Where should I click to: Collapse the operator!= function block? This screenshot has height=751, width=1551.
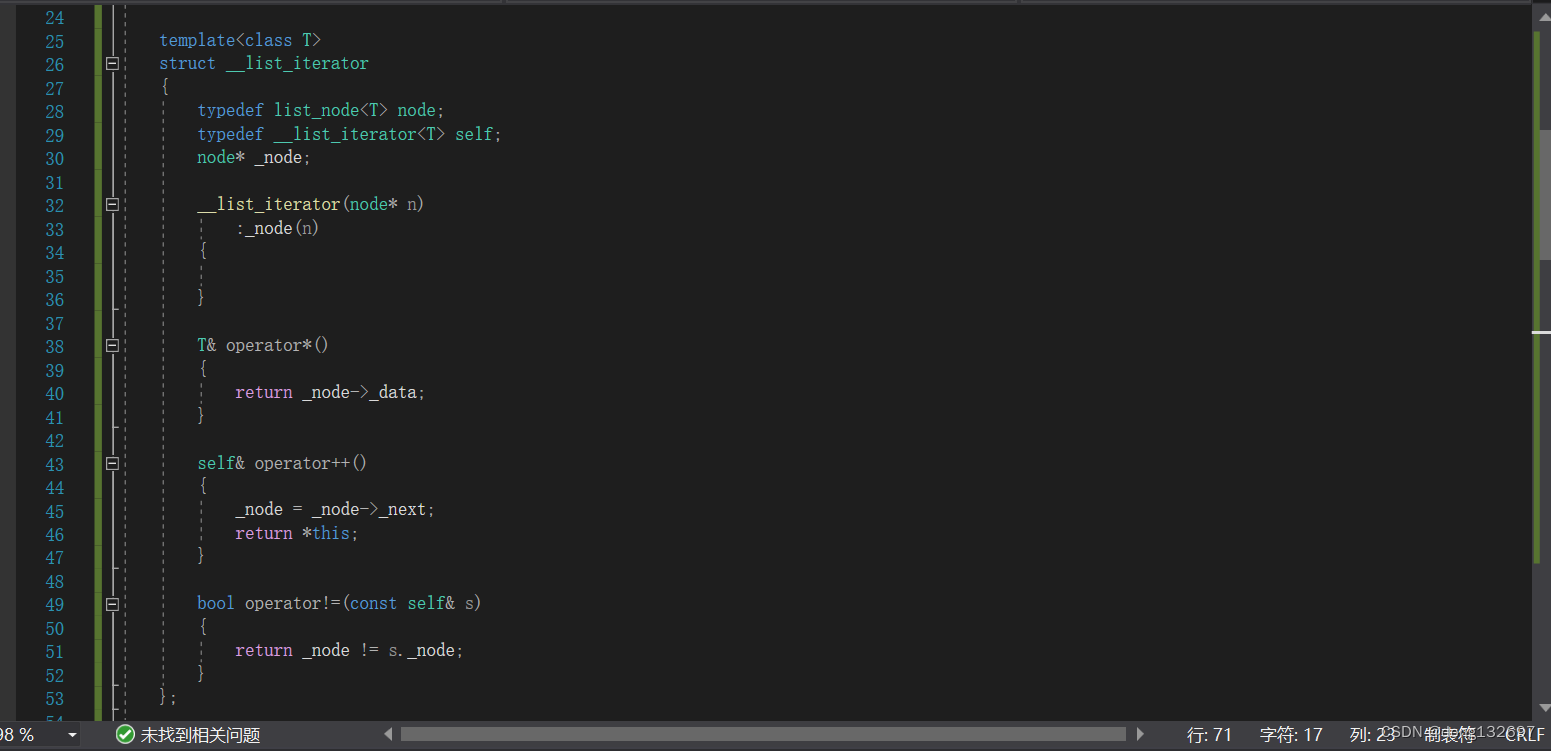tap(112, 604)
